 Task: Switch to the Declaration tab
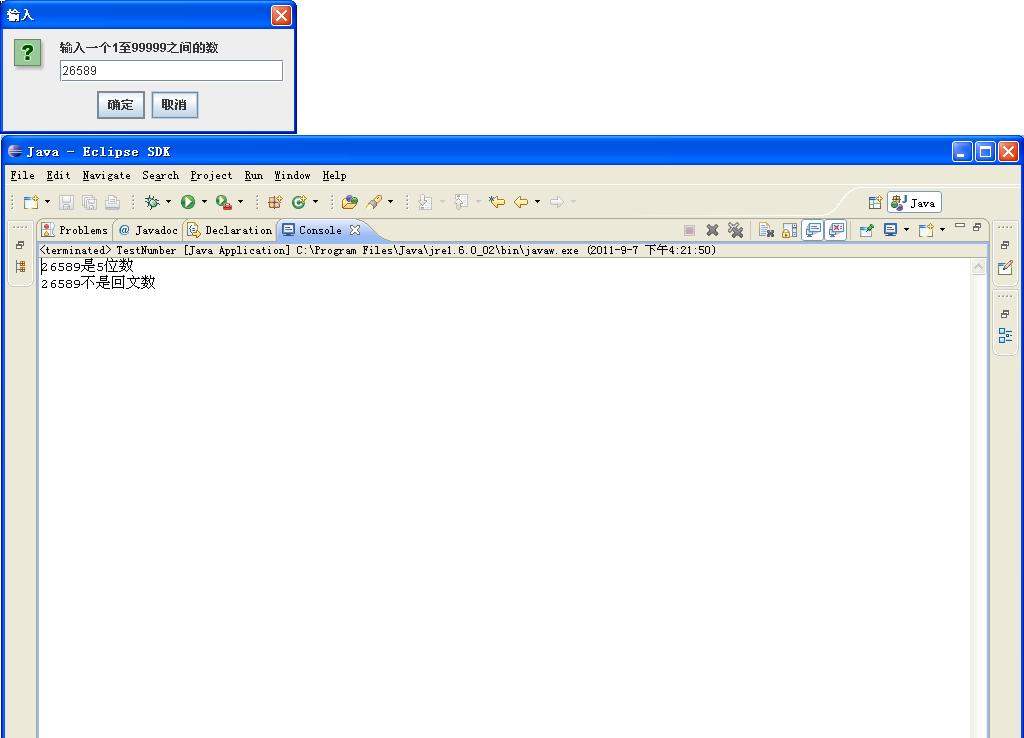pos(230,230)
